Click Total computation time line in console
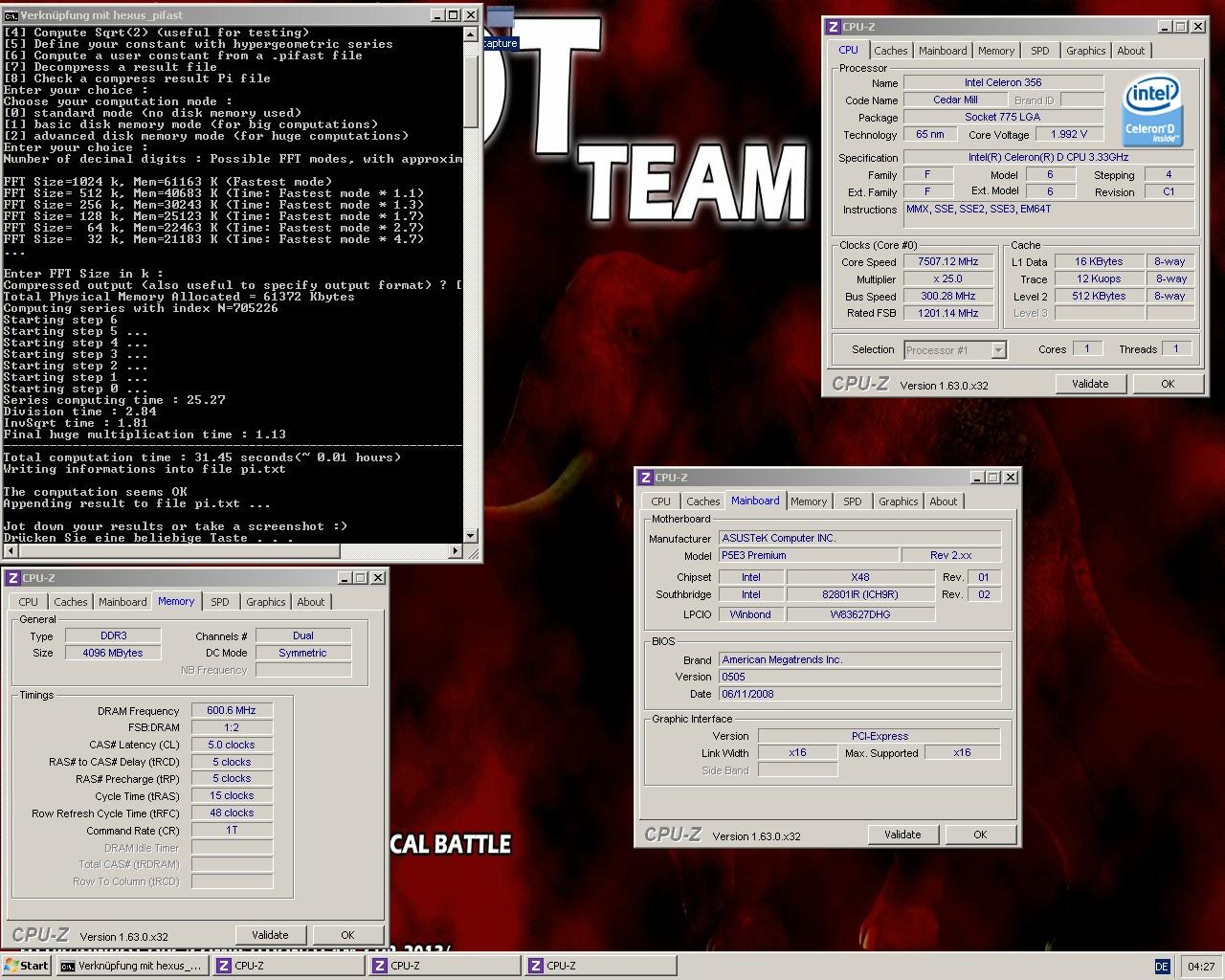 (202, 457)
